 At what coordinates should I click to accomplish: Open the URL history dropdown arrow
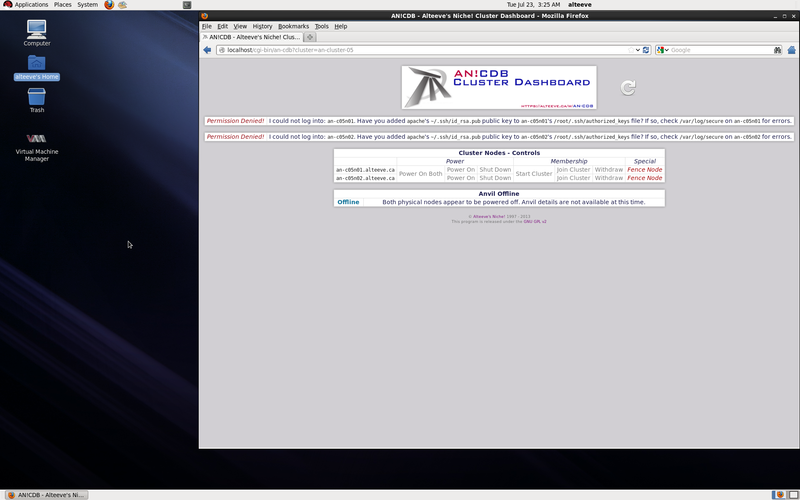pyautogui.click(x=638, y=50)
